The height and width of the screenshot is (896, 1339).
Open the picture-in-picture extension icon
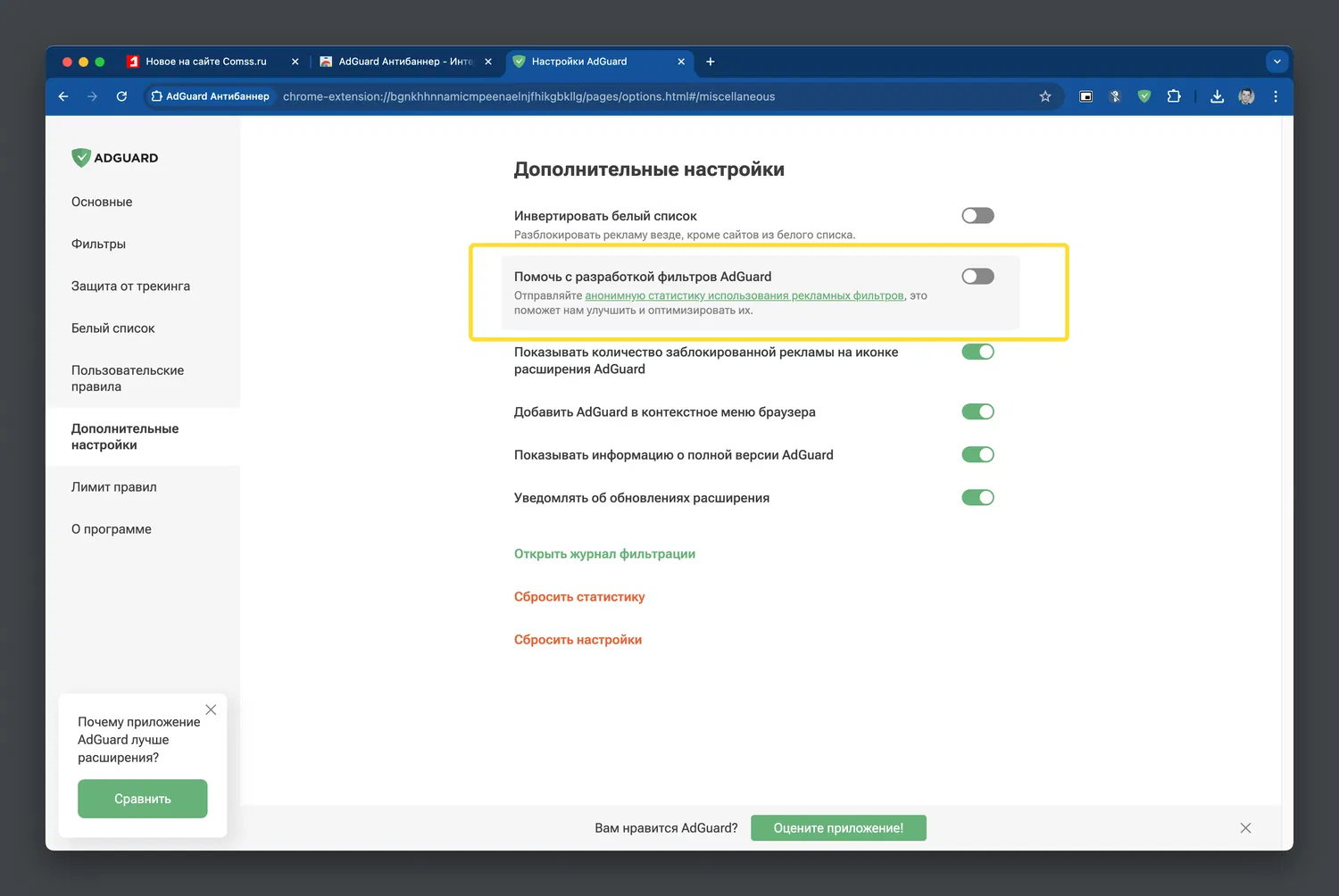(1086, 96)
